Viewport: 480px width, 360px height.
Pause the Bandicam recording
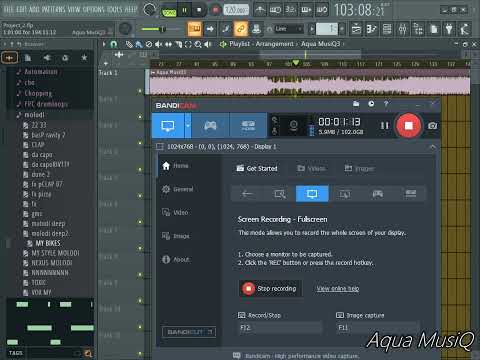(x=384, y=126)
